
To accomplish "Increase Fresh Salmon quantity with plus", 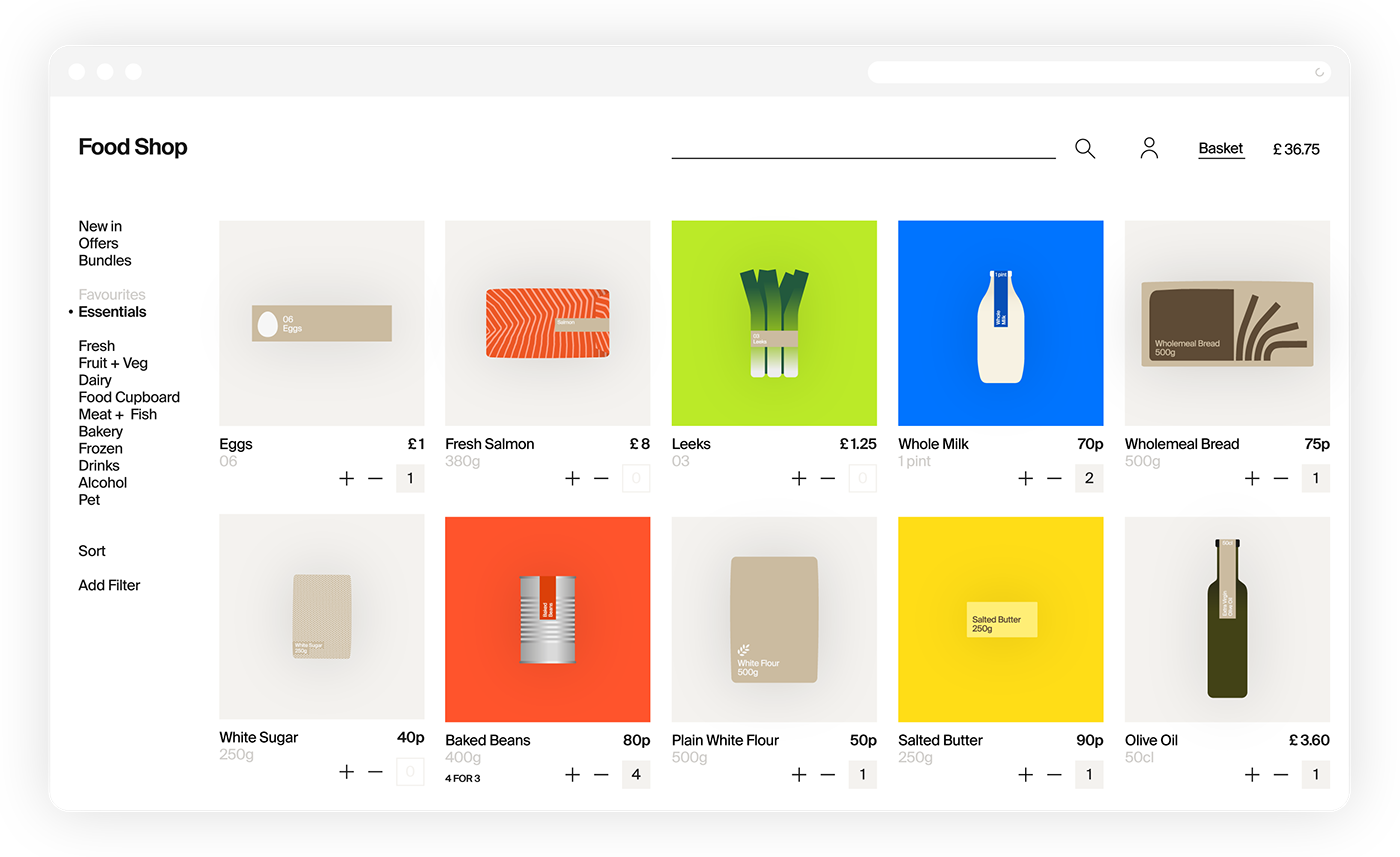I will 572,479.
